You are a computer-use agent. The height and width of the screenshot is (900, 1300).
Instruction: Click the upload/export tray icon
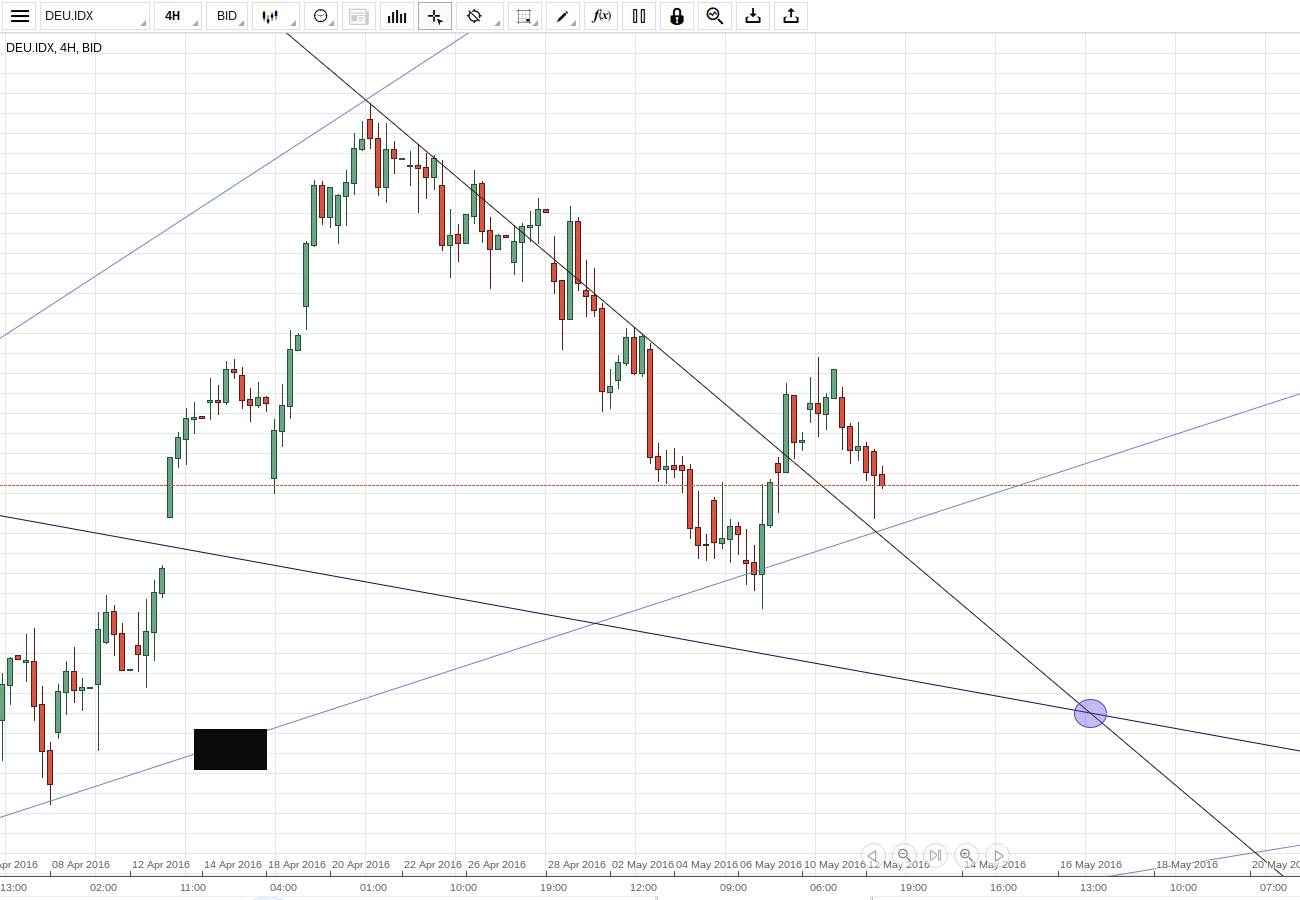point(791,16)
